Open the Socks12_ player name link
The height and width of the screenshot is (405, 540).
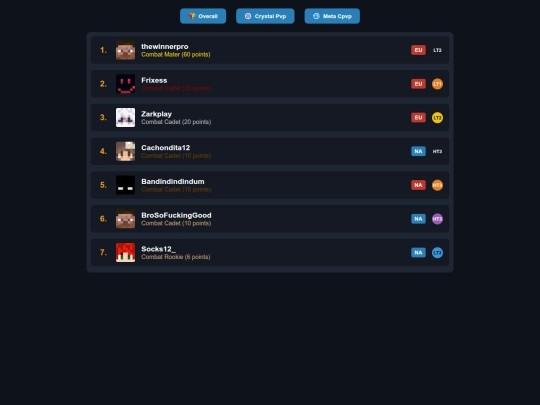pos(158,249)
